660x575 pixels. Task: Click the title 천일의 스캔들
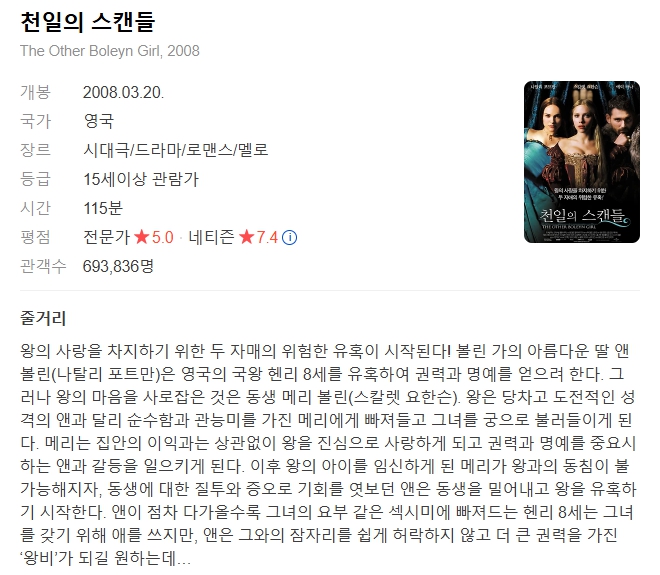88,21
